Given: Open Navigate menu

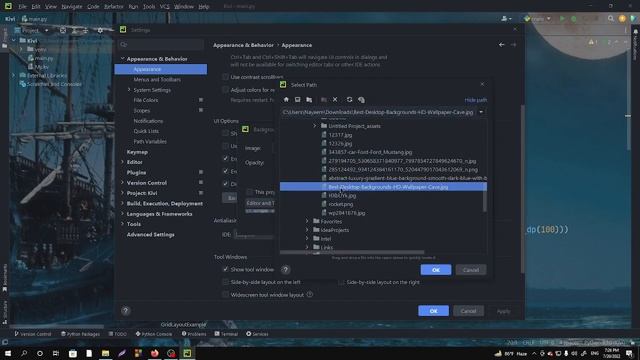Looking at the screenshot, I should 71,7.
